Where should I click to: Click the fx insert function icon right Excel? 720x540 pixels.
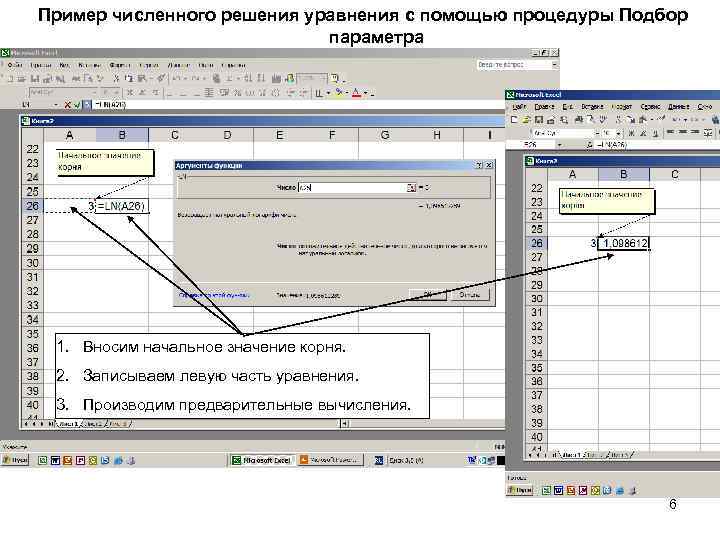(x=590, y=145)
